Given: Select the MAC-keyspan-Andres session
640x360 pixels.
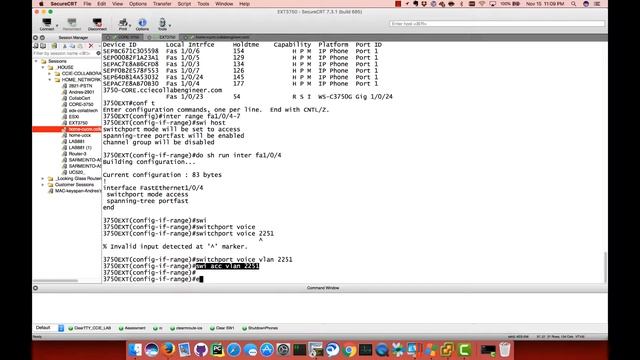Looking at the screenshot, I should click(x=78, y=191).
